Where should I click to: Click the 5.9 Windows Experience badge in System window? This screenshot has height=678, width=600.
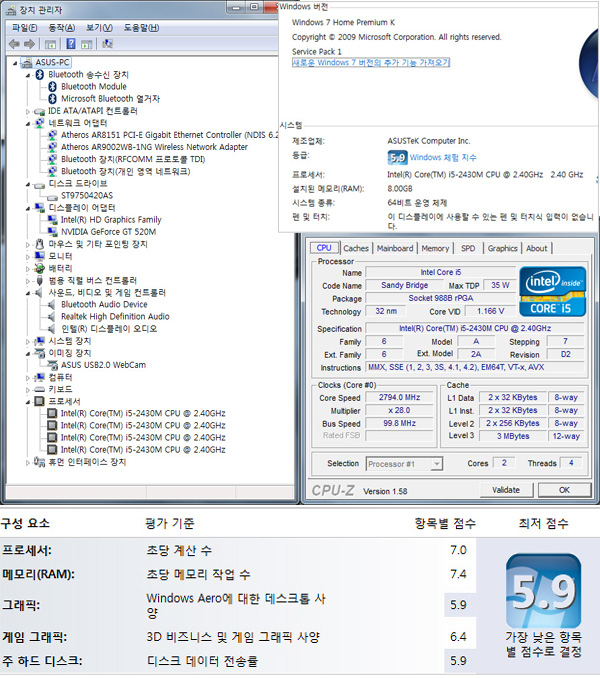(x=397, y=157)
